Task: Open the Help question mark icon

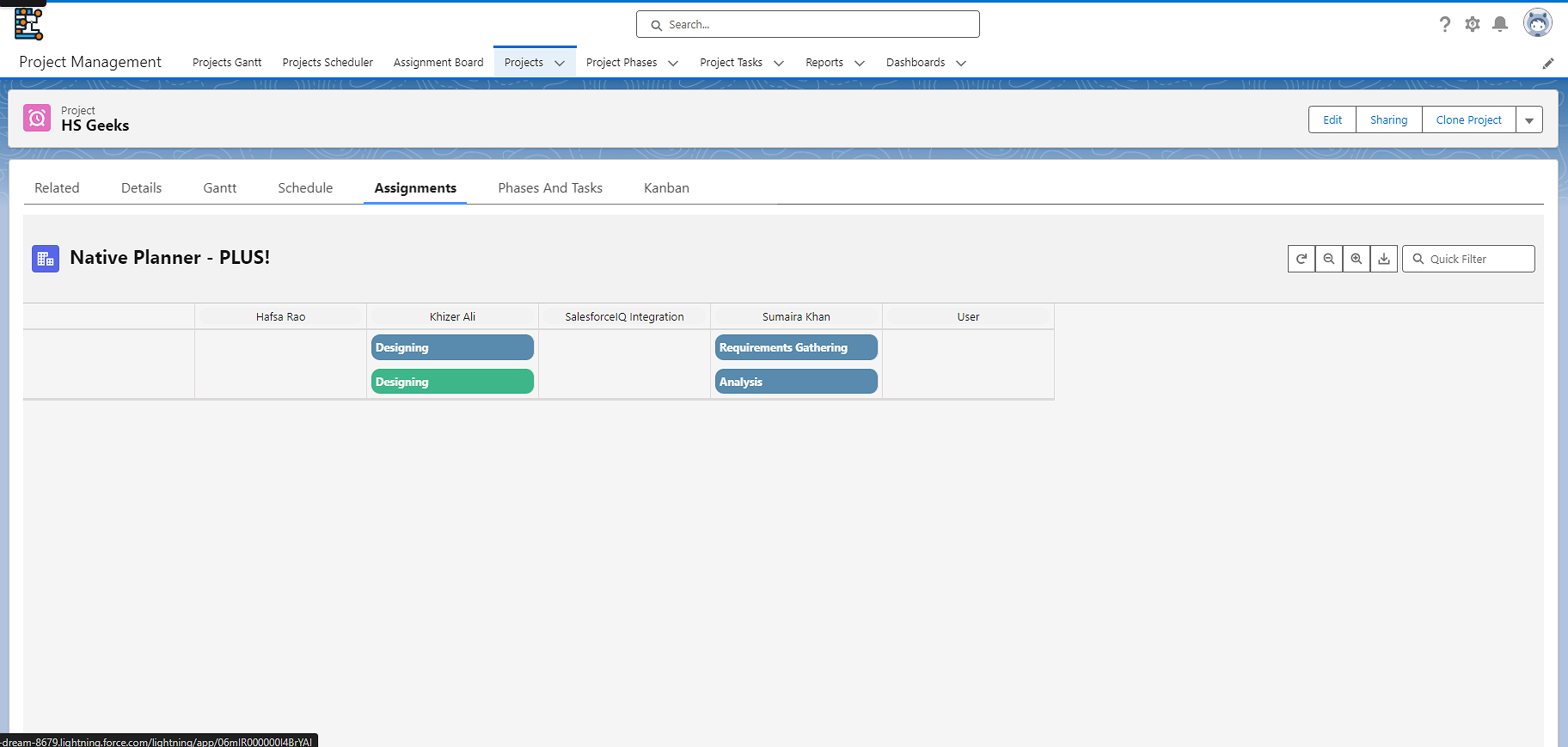Action: [x=1445, y=24]
